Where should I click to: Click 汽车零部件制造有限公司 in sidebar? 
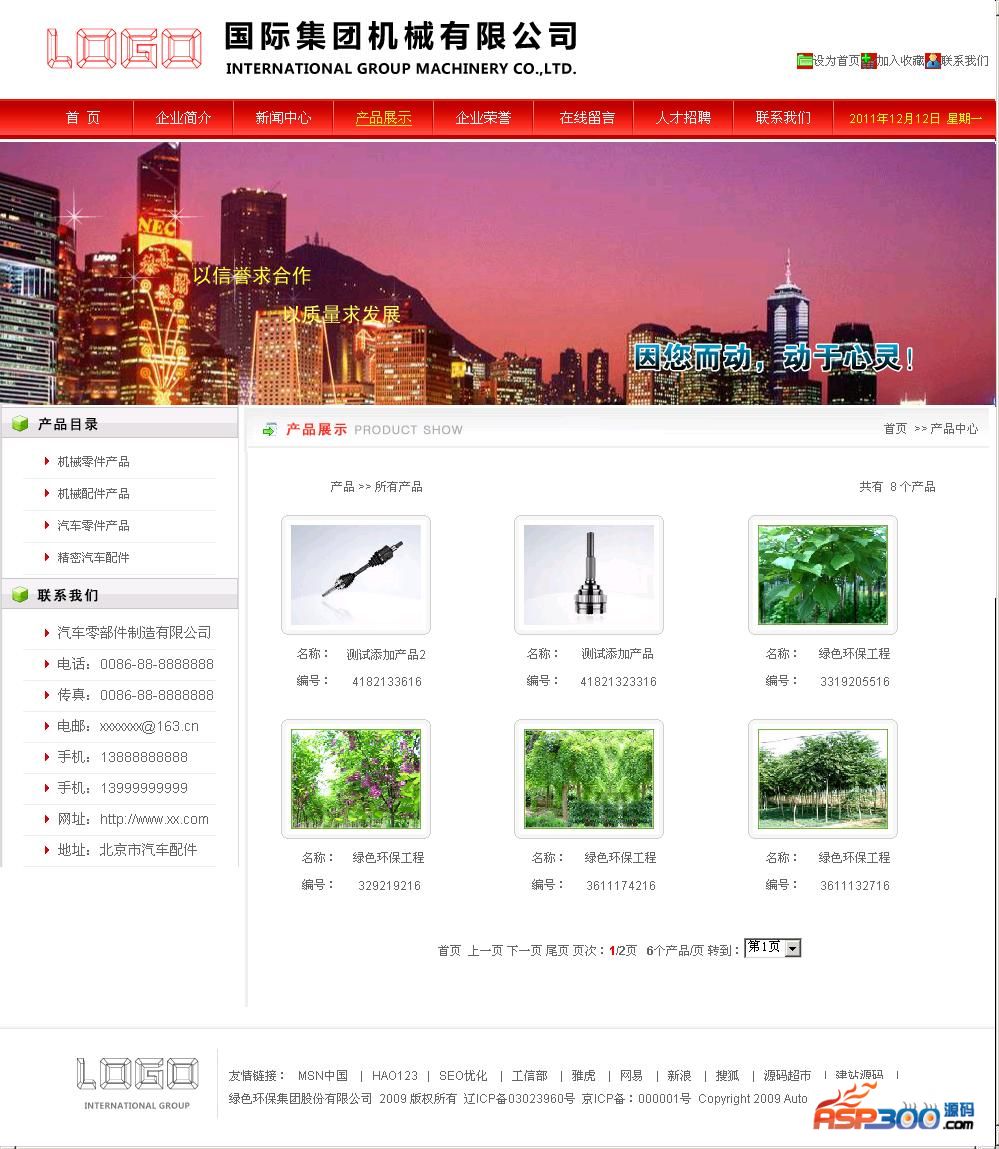134,632
